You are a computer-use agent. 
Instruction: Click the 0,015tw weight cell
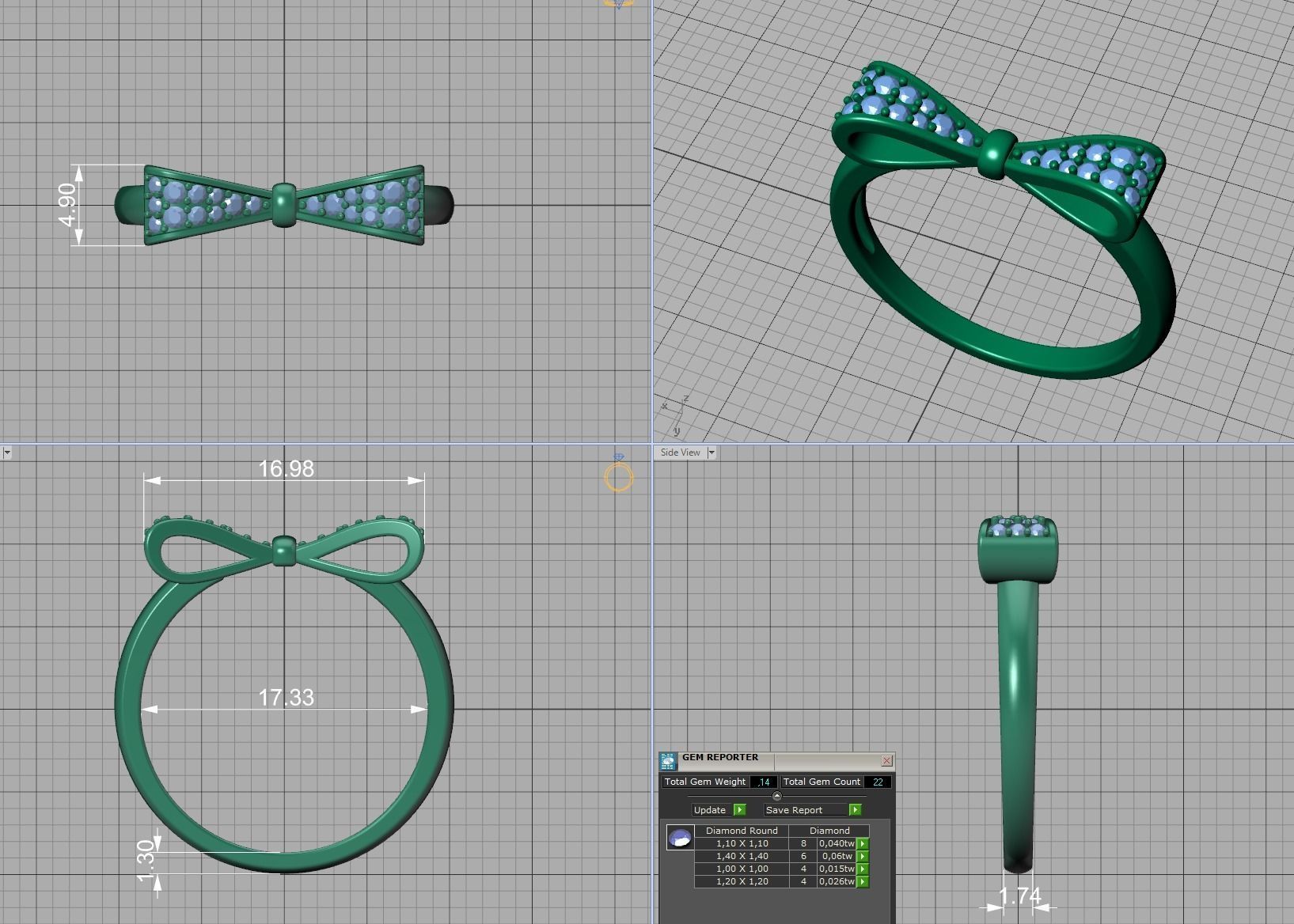pos(837,869)
